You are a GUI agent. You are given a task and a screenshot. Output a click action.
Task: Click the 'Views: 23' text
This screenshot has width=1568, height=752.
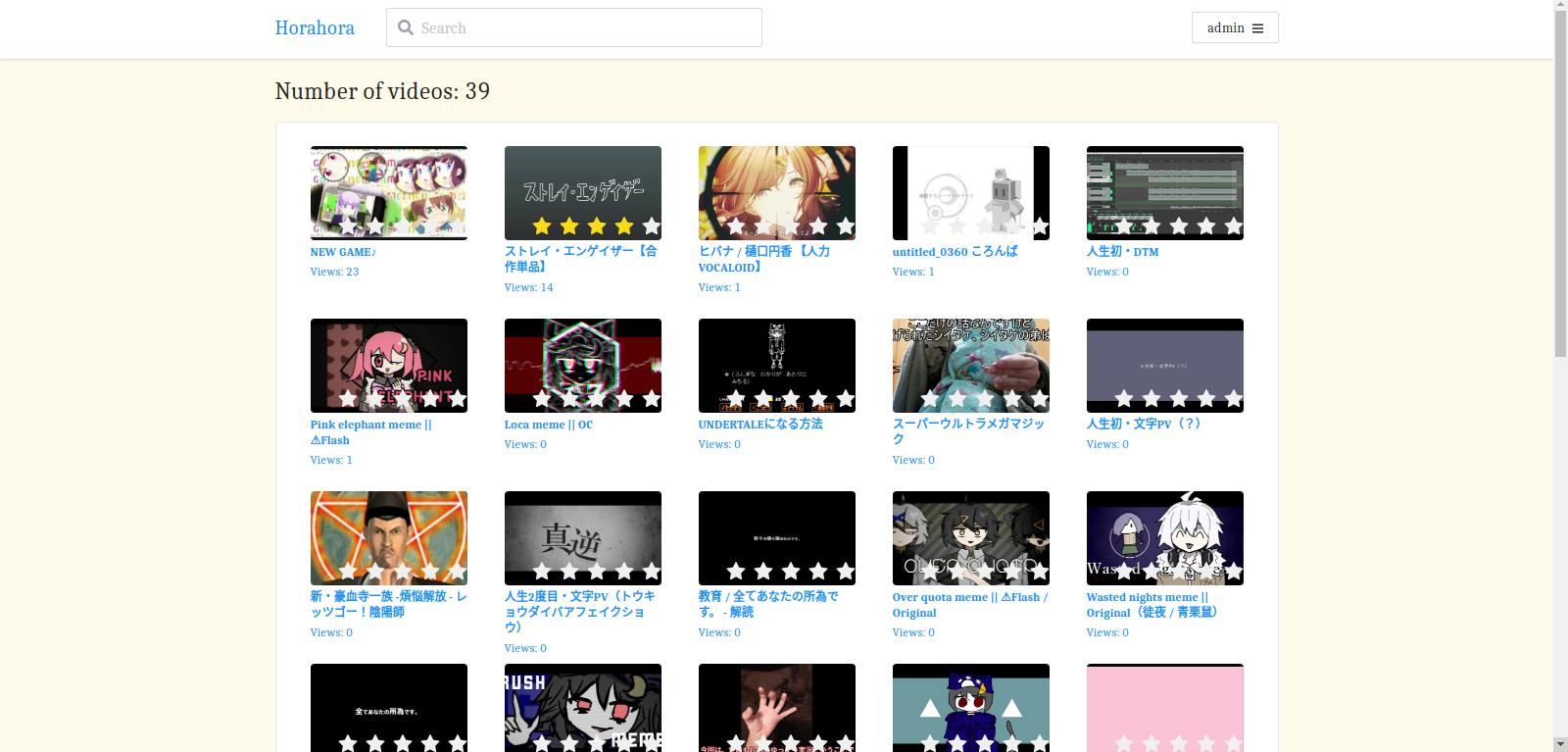(334, 272)
